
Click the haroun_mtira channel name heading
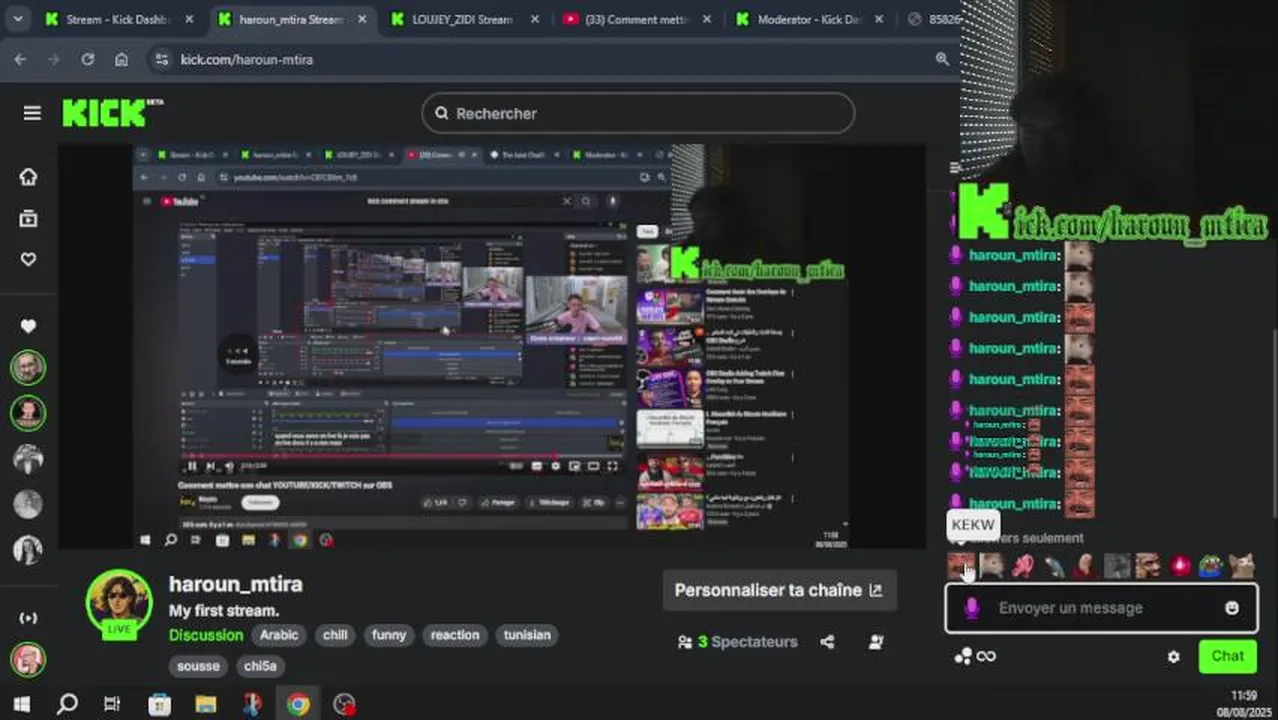(x=235, y=584)
